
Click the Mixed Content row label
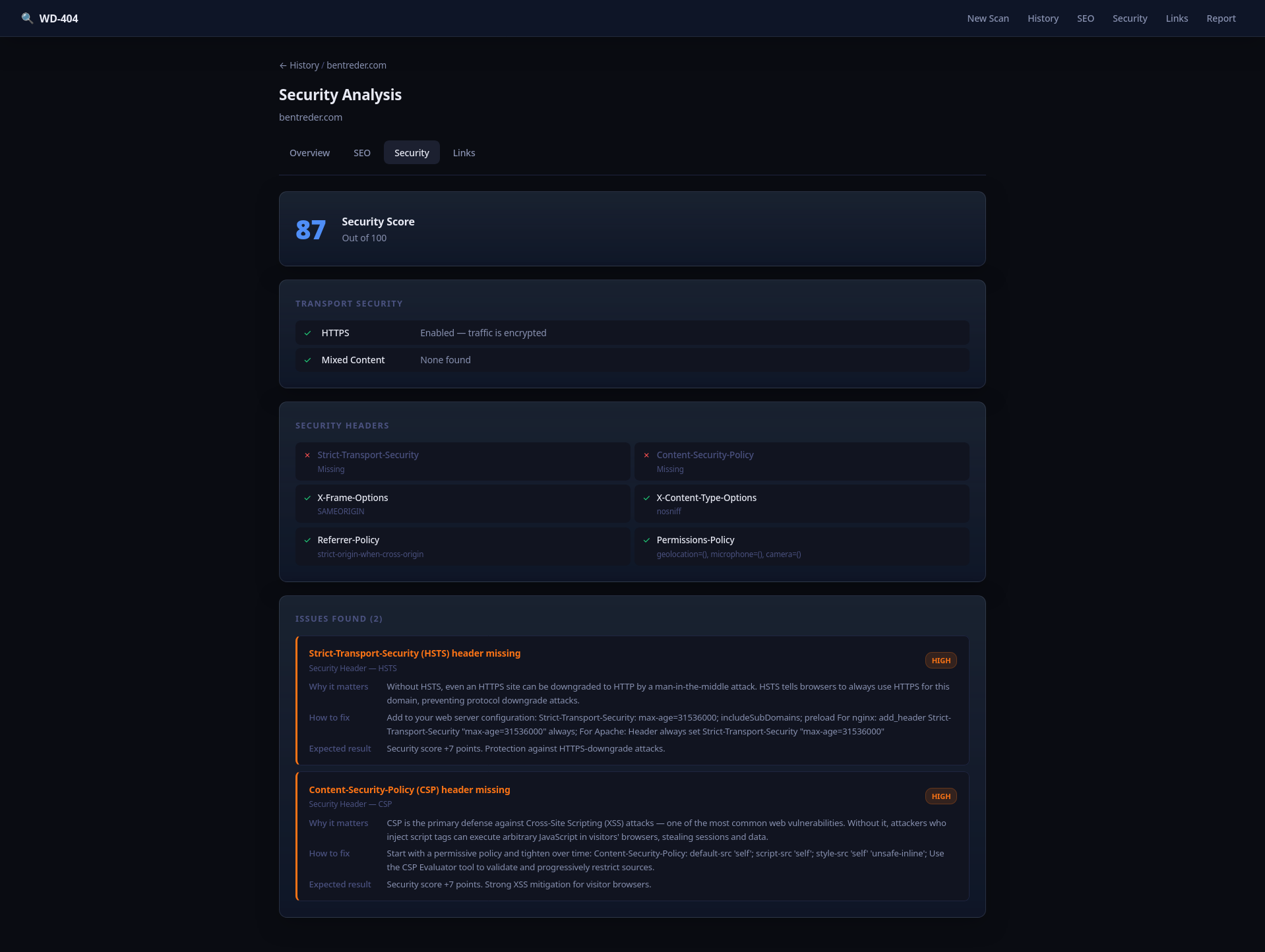point(353,360)
